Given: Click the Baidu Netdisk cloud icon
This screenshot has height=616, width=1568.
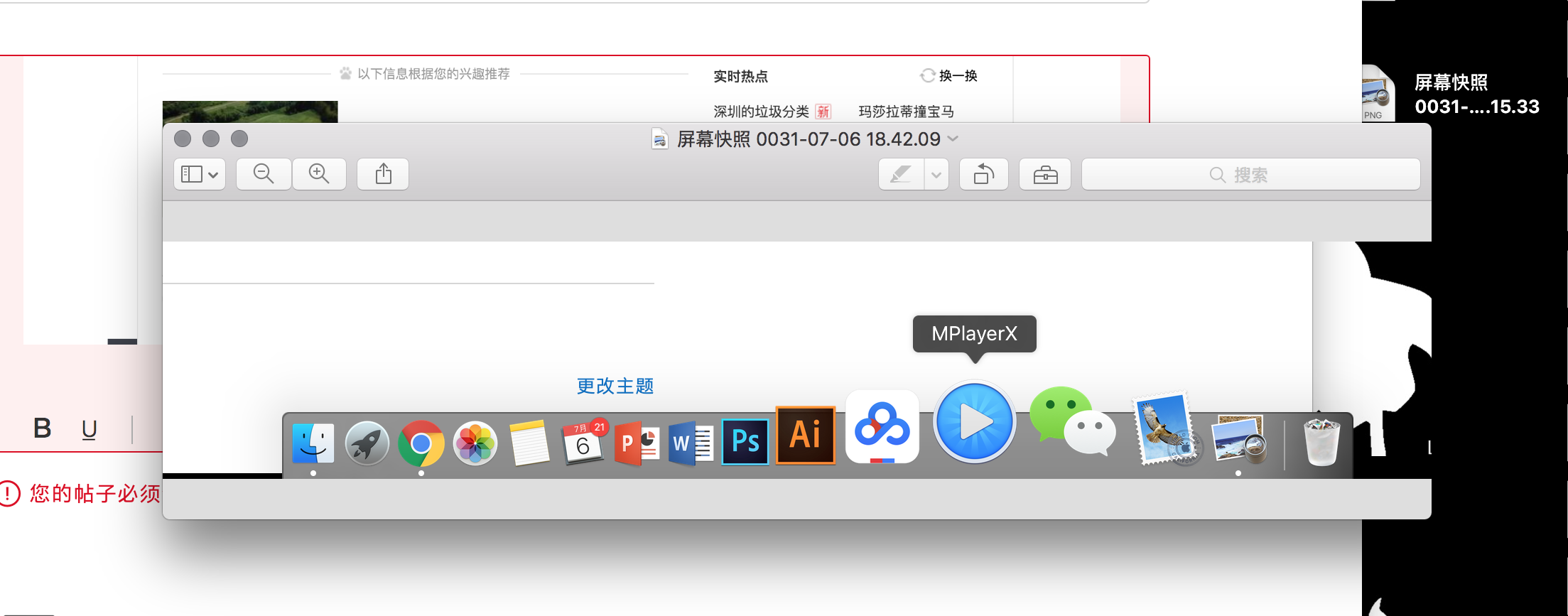Looking at the screenshot, I should (882, 426).
